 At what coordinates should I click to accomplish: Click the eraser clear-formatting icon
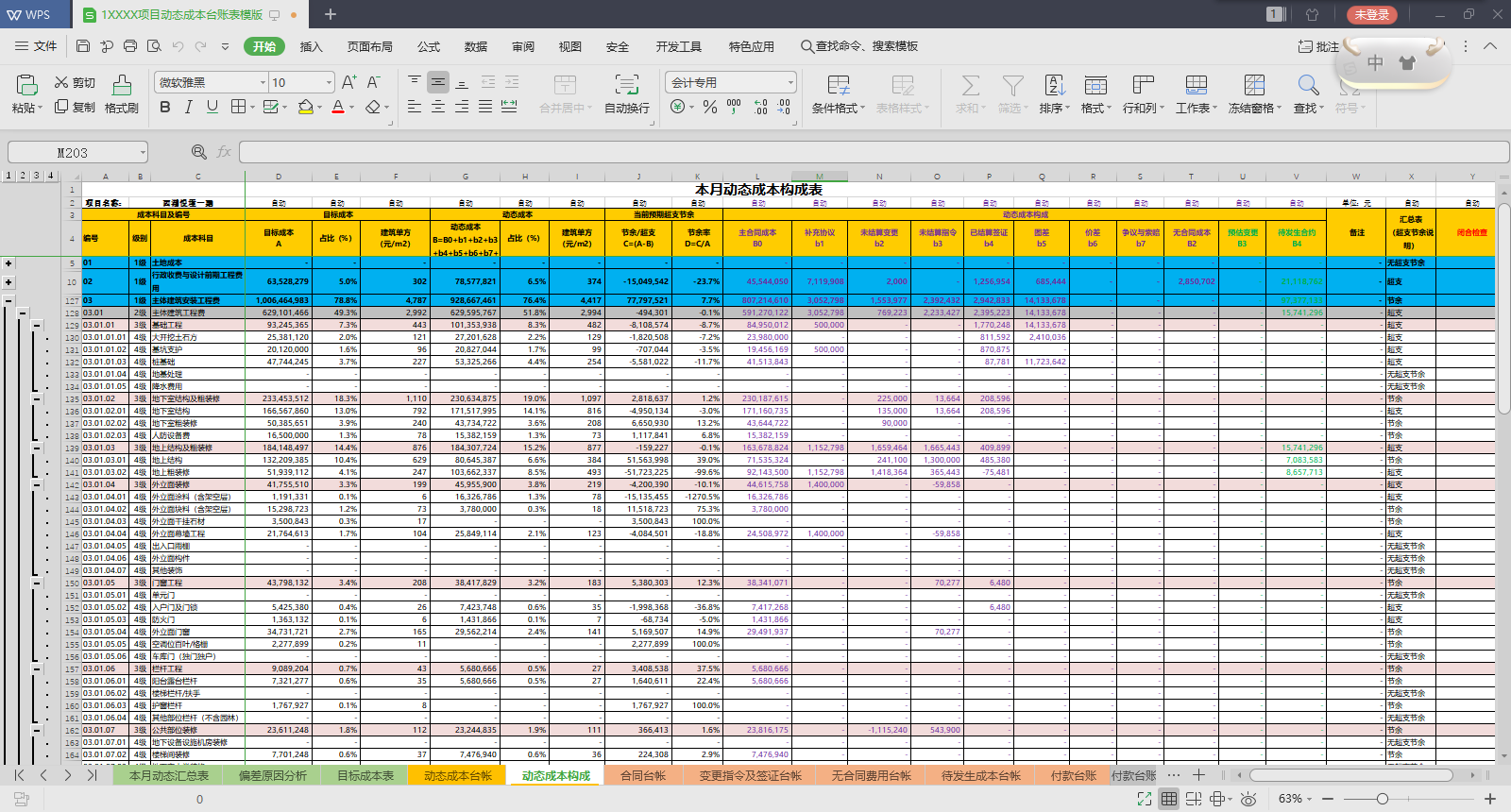pyautogui.click(x=374, y=107)
